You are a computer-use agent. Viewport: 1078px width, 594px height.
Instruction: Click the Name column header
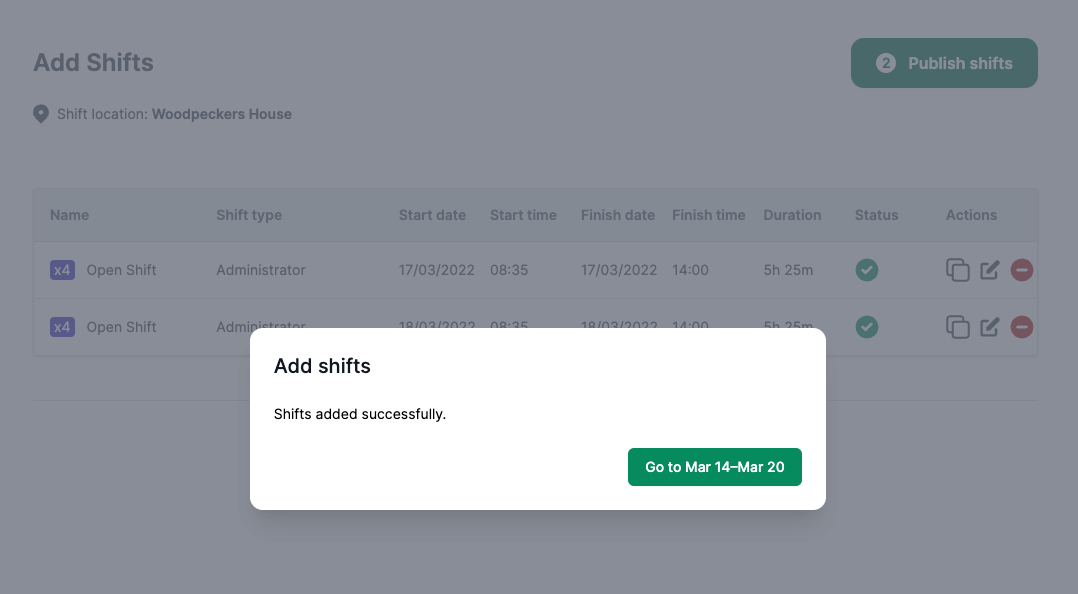[x=70, y=215]
